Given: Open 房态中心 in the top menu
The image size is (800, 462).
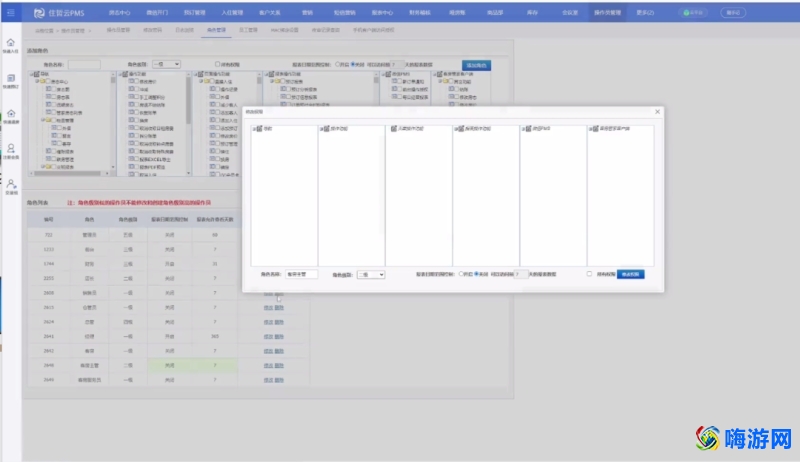Looking at the screenshot, I should point(119,13).
